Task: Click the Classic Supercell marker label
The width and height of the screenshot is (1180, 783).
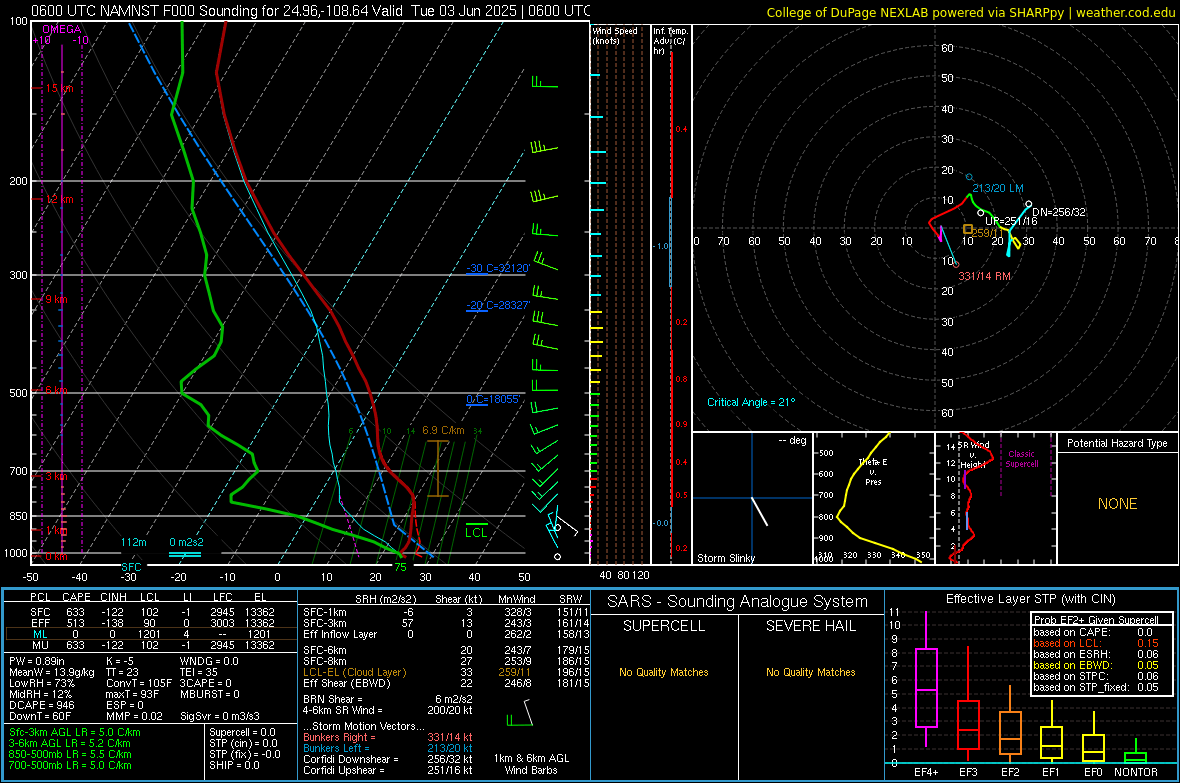Action: tap(1022, 459)
